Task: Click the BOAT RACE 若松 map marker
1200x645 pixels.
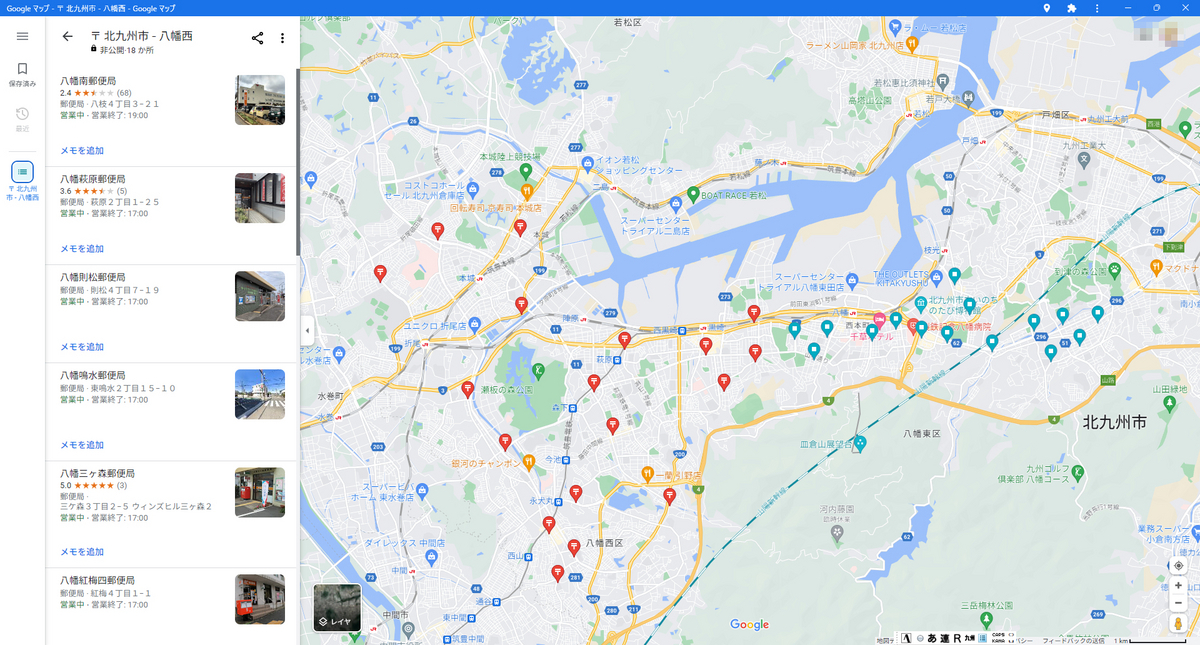Action: [692, 193]
